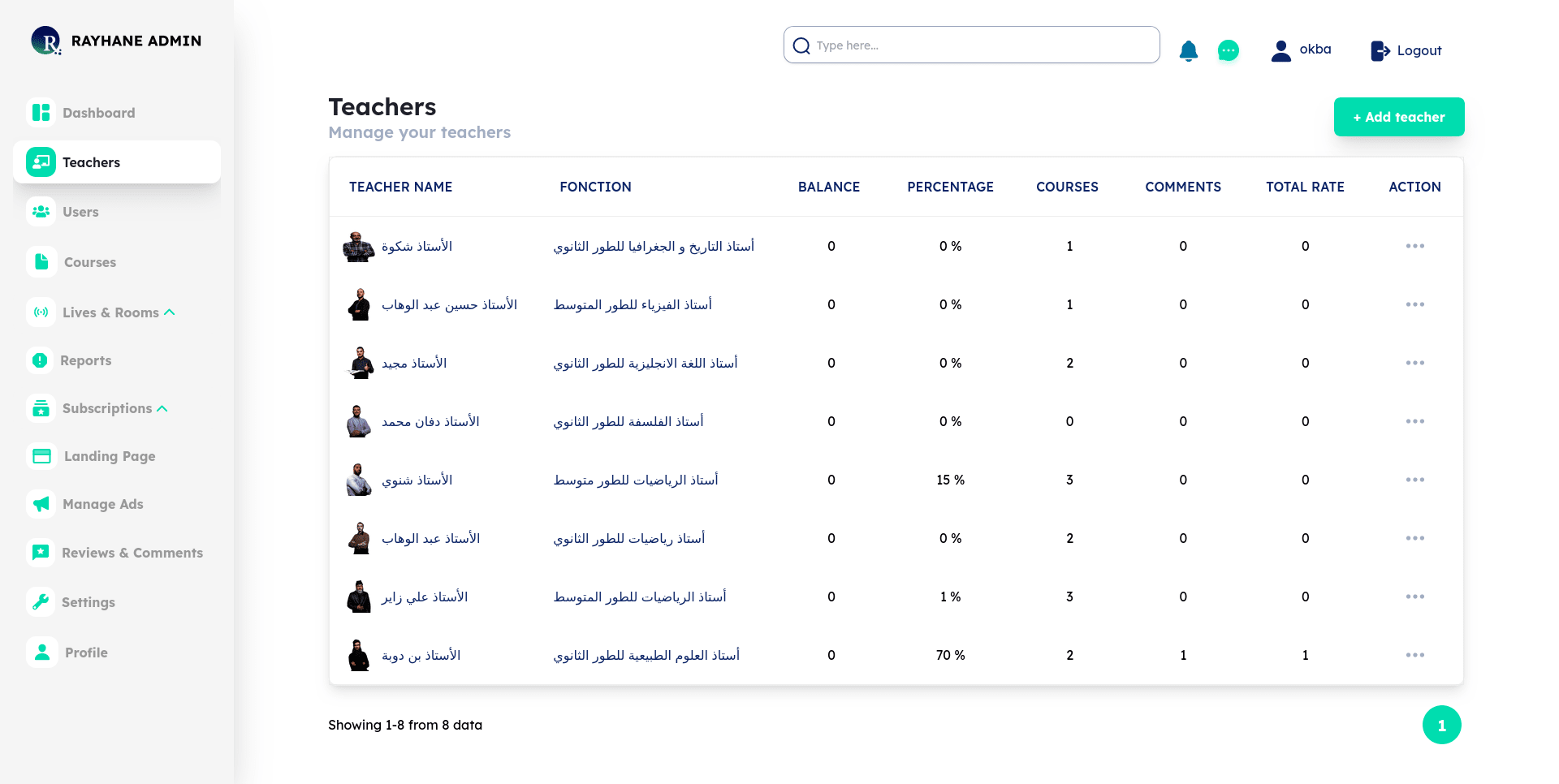Click the Settings wrench icon
Viewport: 1559px width, 784px height.
pyautogui.click(x=41, y=602)
